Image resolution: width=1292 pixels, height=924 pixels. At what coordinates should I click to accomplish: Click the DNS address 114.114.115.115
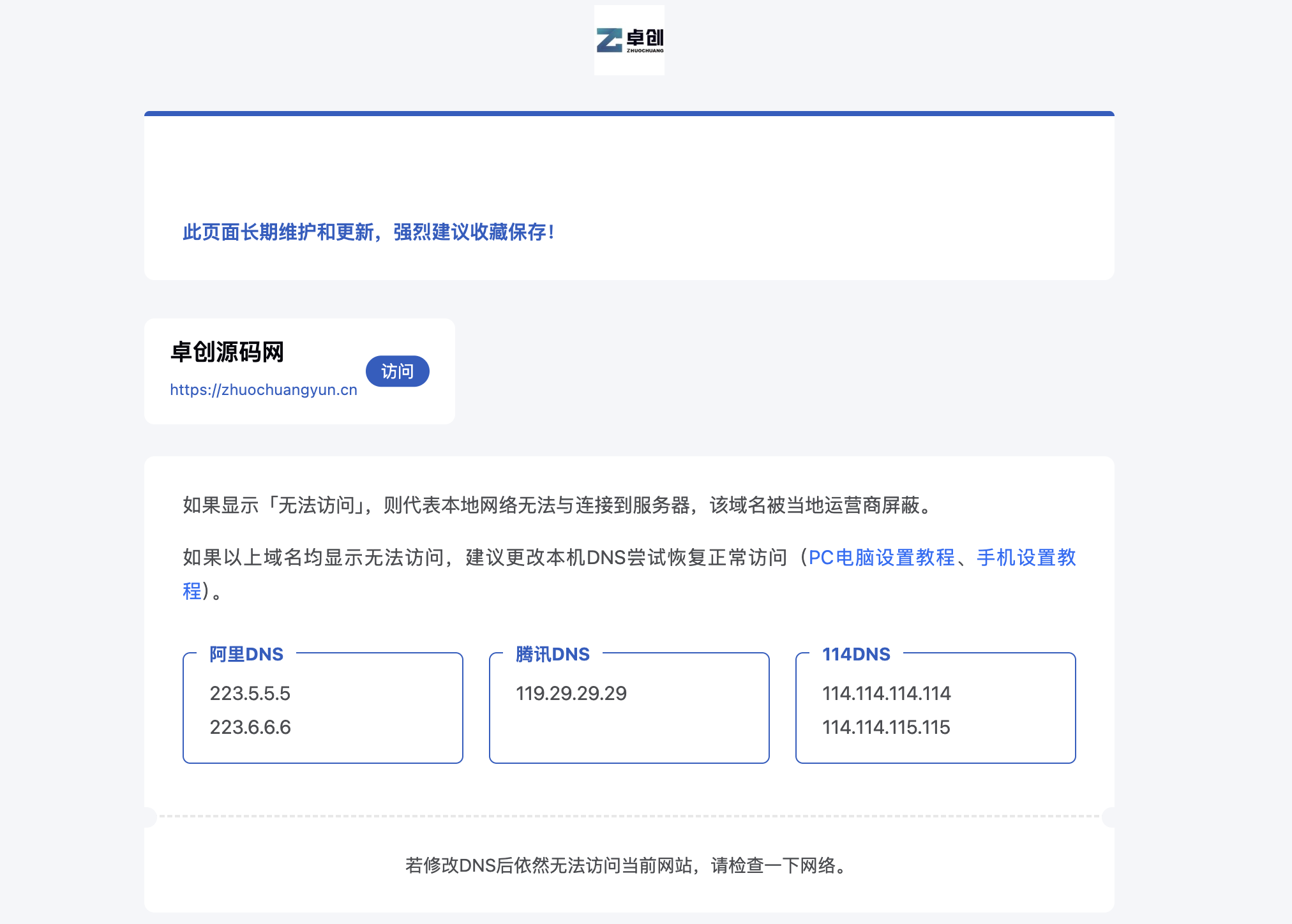pos(886,727)
